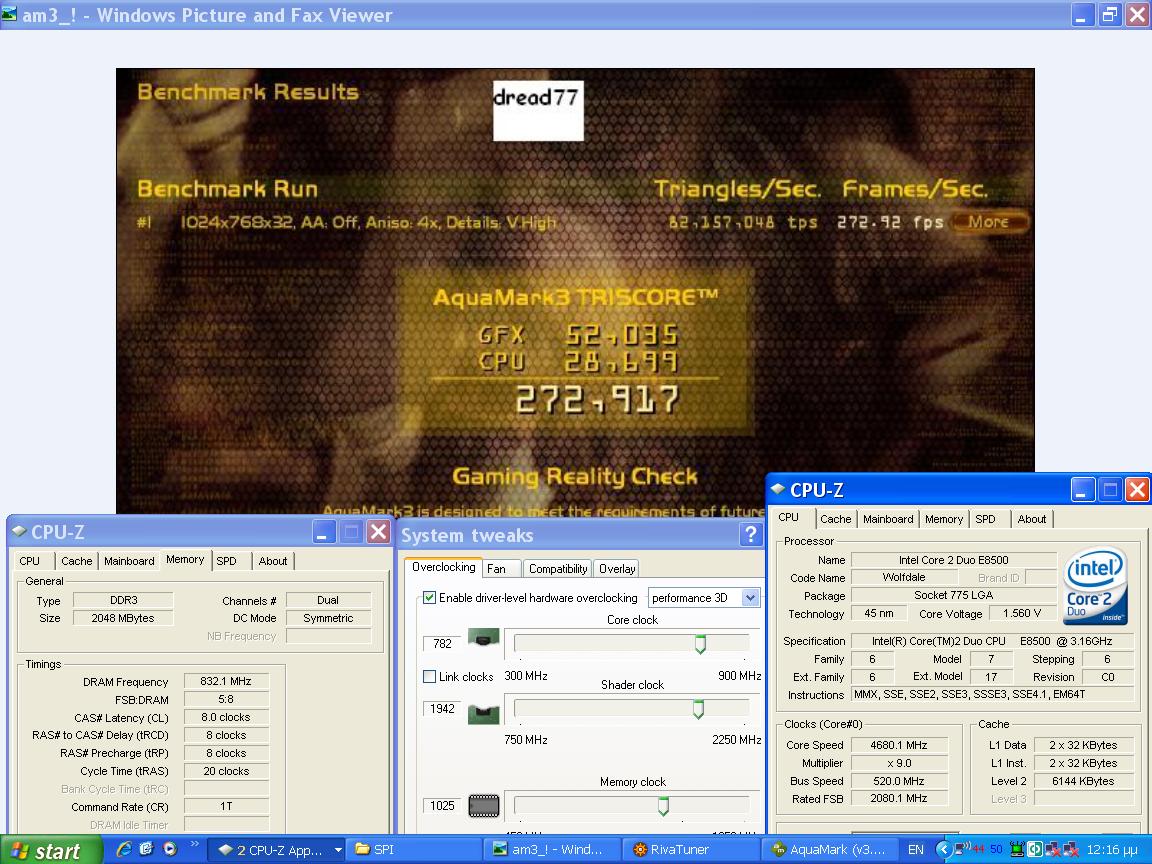The width and height of the screenshot is (1152, 864).
Task: Open the About tab in left CPU-Z window
Action: 273,561
